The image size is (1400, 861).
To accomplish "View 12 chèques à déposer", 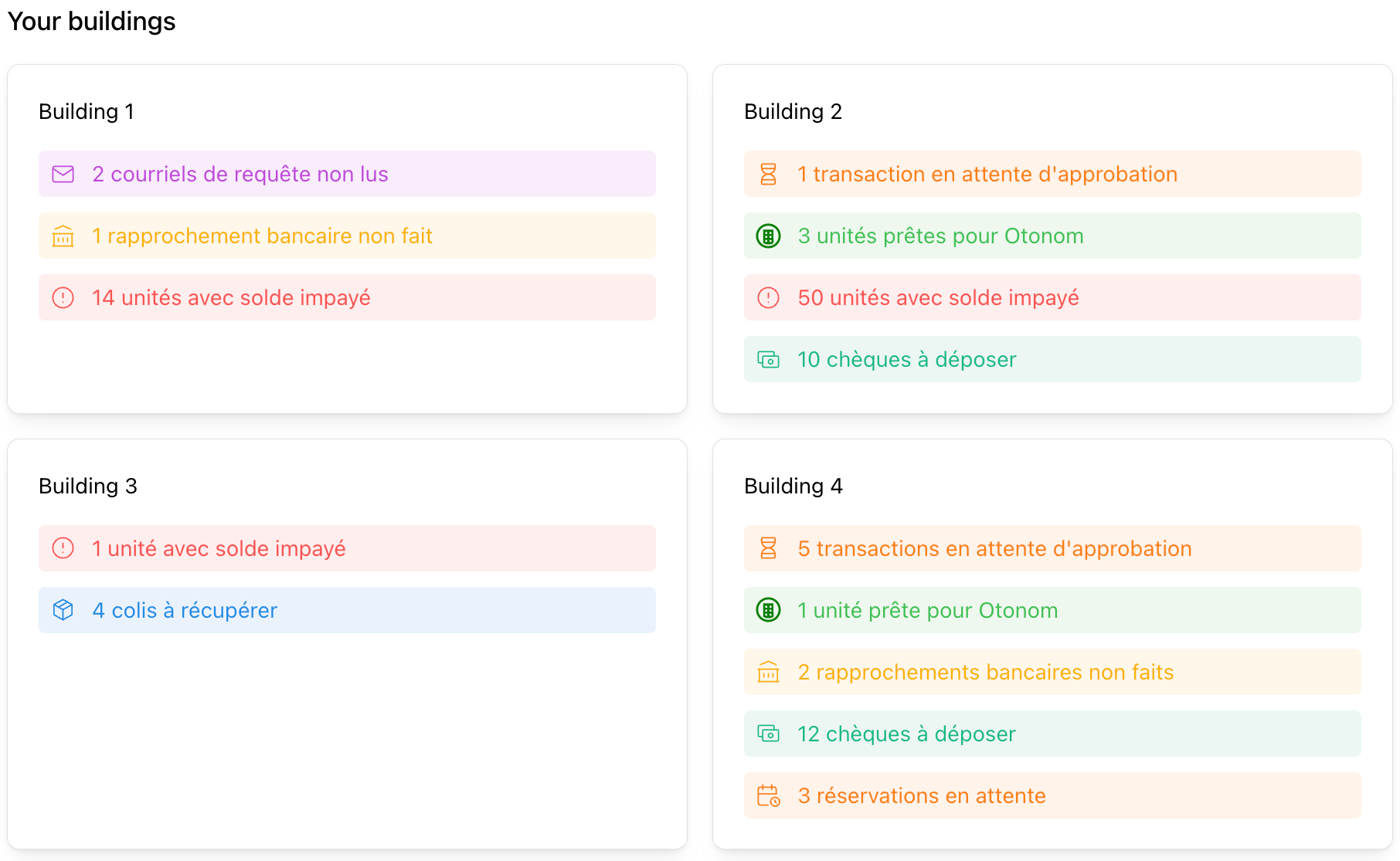I will point(906,734).
